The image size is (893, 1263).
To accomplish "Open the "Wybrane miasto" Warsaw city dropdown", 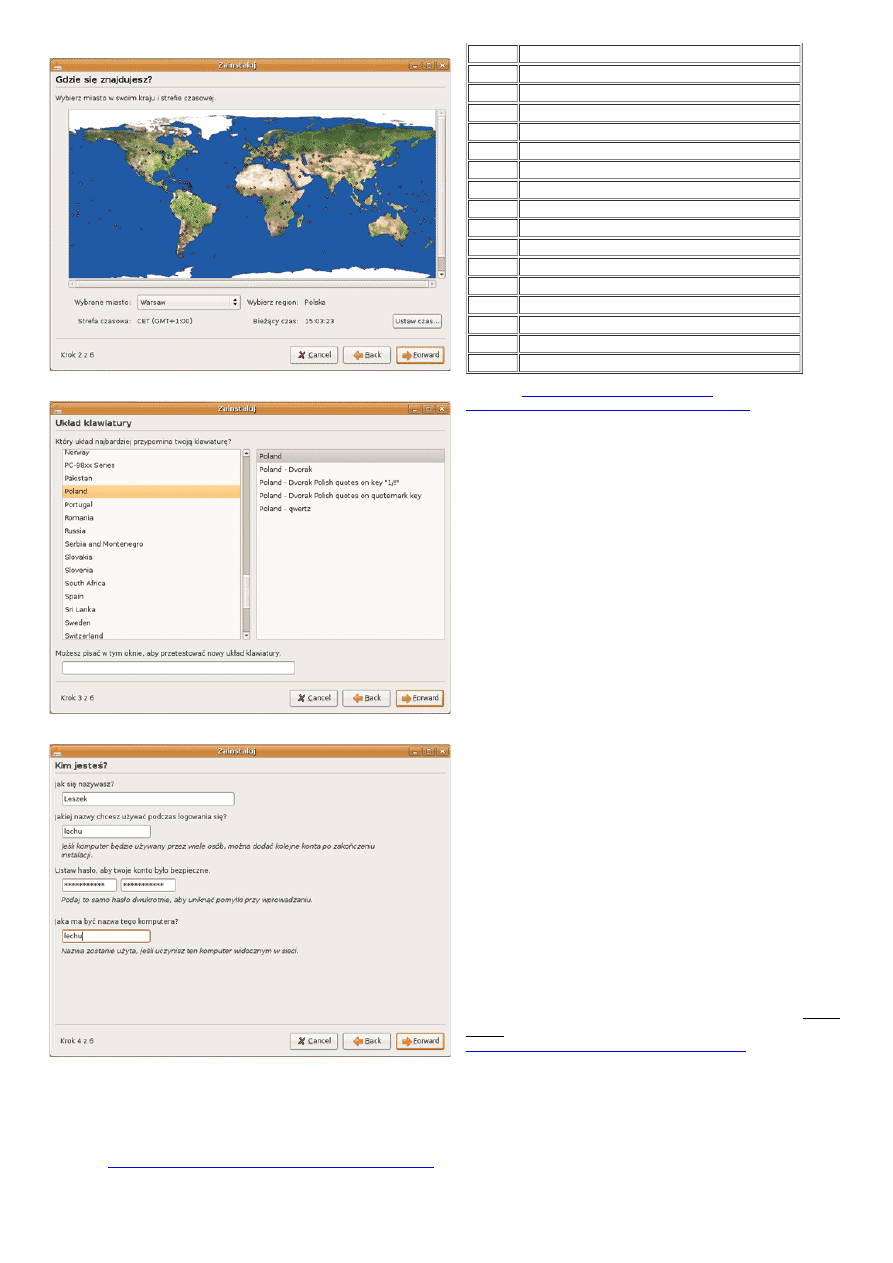I will point(188,302).
